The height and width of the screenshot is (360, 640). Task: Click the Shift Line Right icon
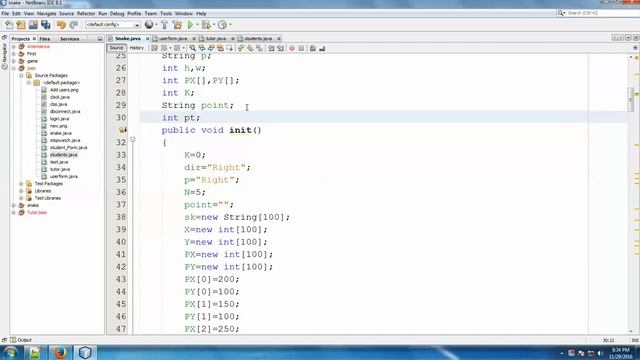(x=280, y=48)
